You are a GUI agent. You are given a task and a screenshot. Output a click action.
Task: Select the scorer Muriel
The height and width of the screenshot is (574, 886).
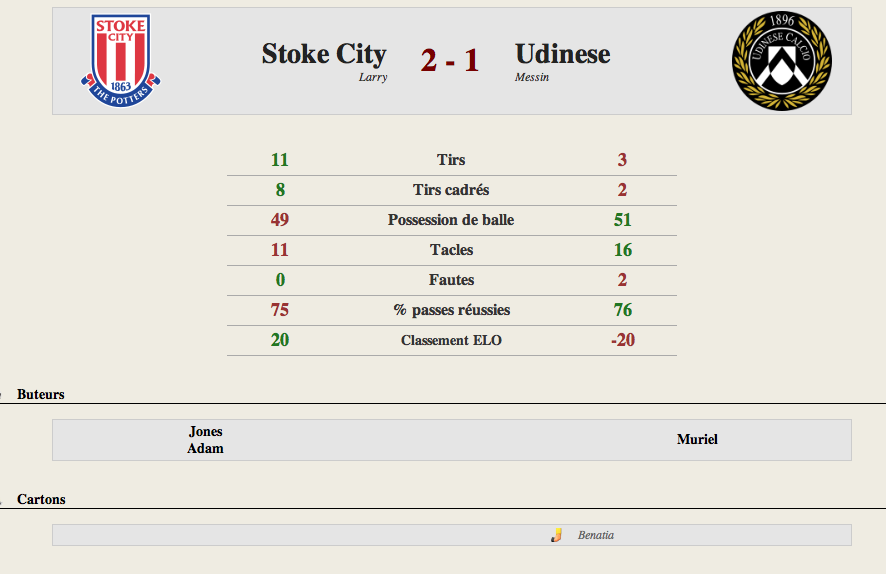[697, 440]
